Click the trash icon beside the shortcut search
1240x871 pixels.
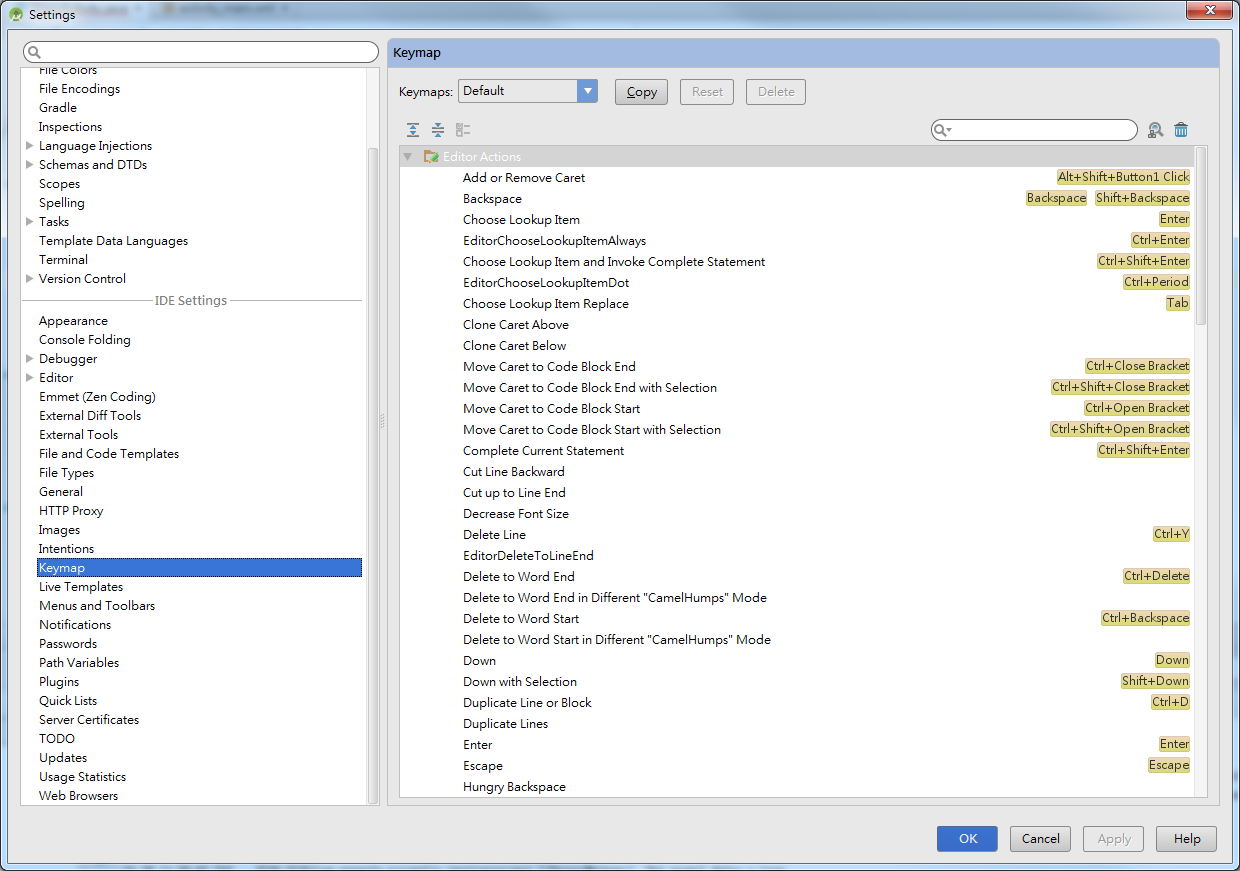point(1181,130)
